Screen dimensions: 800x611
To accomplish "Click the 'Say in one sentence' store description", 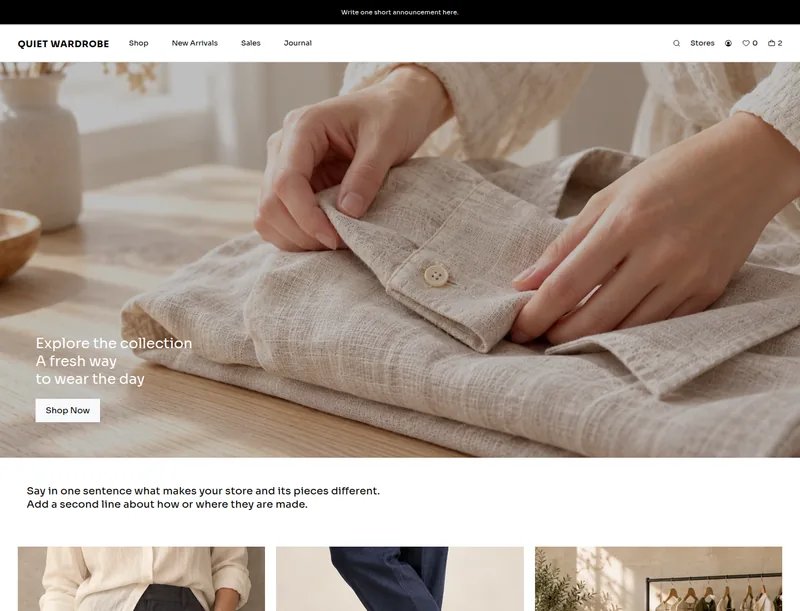I will point(203,497).
